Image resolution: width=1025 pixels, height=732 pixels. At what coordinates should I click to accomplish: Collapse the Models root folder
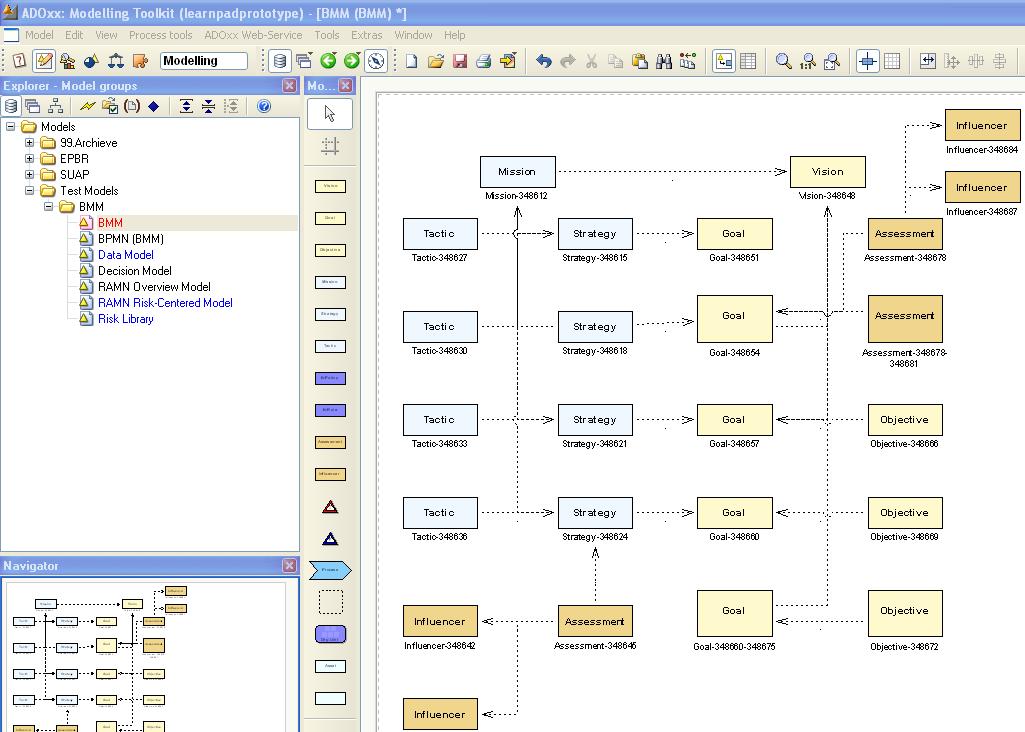(10, 126)
